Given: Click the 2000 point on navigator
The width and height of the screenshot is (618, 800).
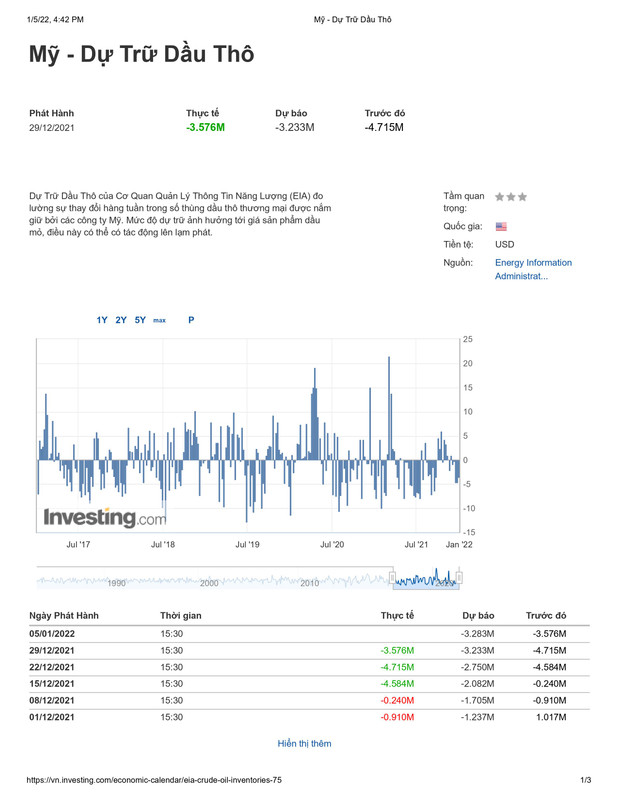Looking at the screenshot, I should pos(209,583).
